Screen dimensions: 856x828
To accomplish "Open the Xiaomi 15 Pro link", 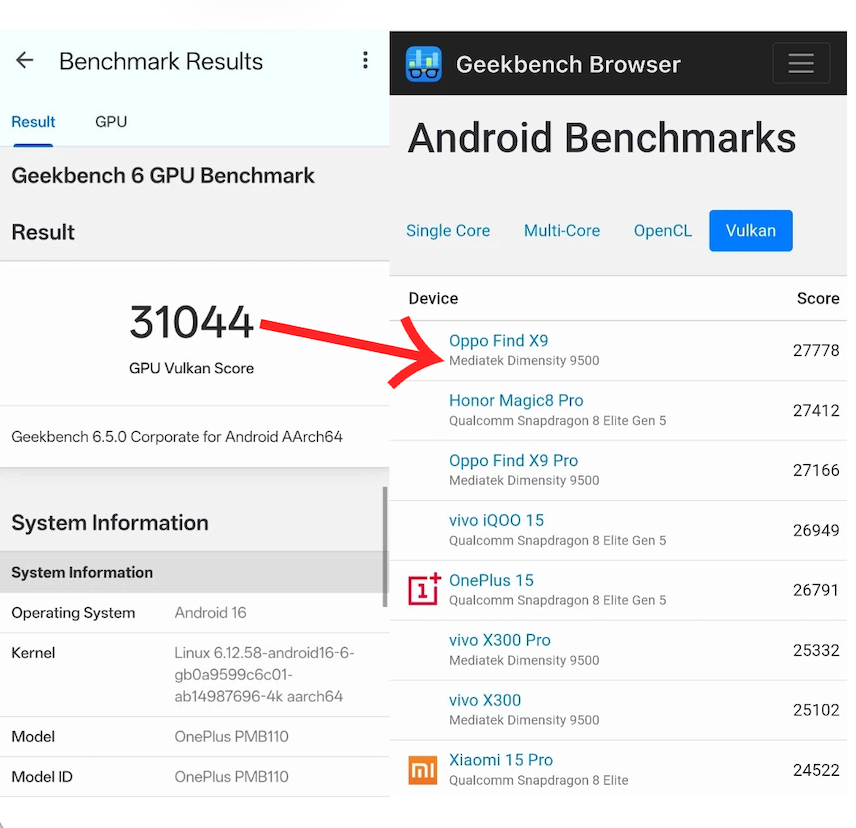I will pyautogui.click(x=501, y=760).
